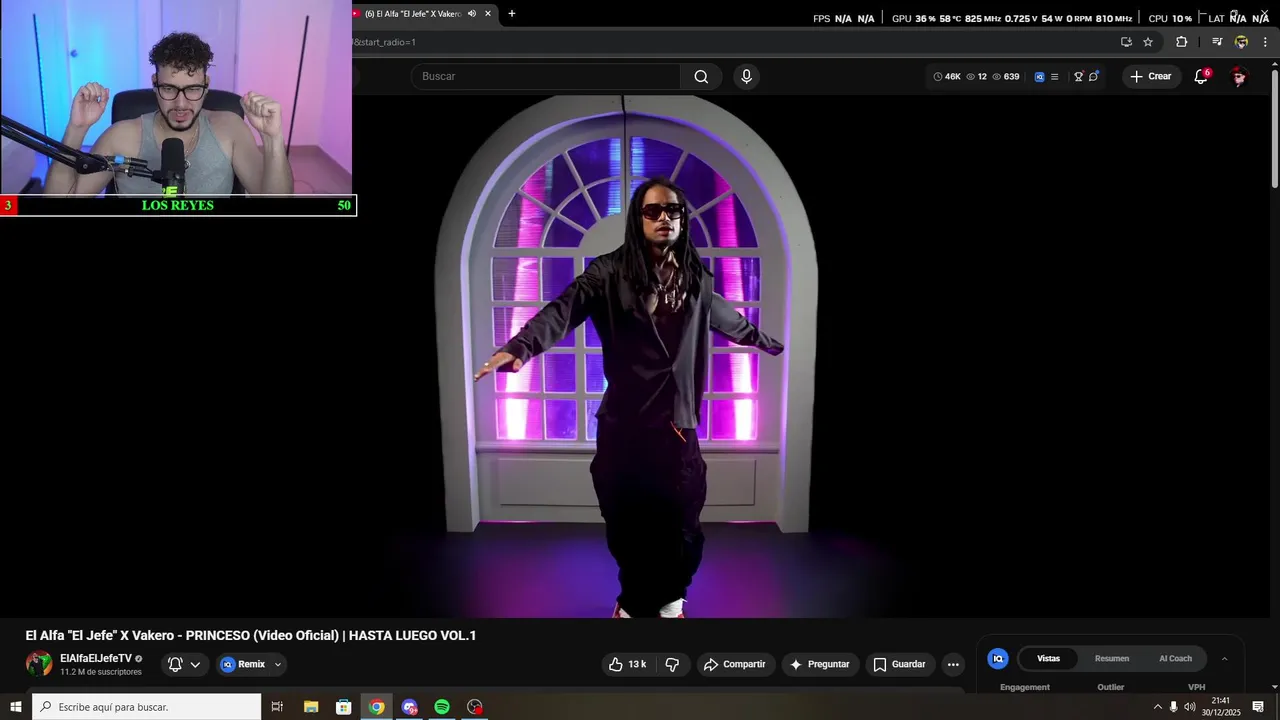This screenshot has height=720, width=1280.
Task: Click the taskbar clock showing 21:41
Action: click(x=1221, y=707)
